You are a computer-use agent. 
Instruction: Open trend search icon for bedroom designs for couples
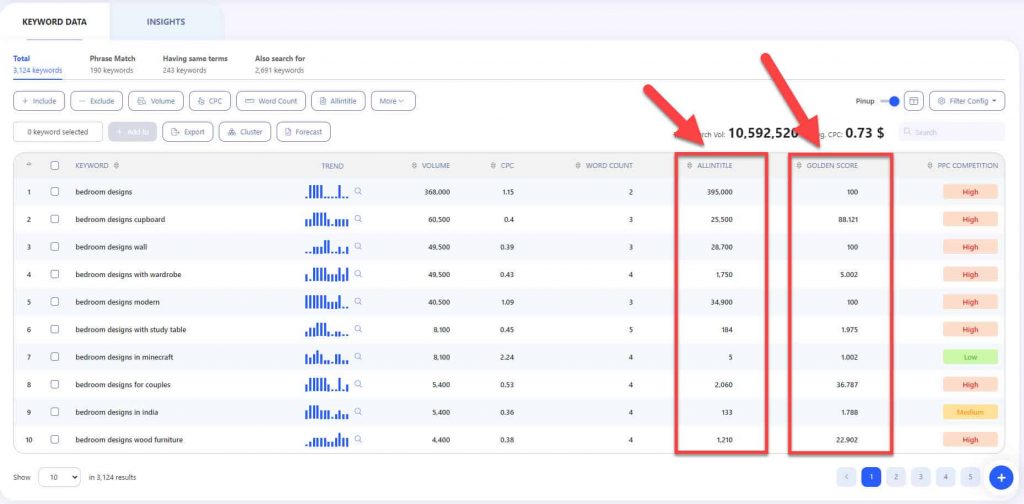[x=358, y=384]
